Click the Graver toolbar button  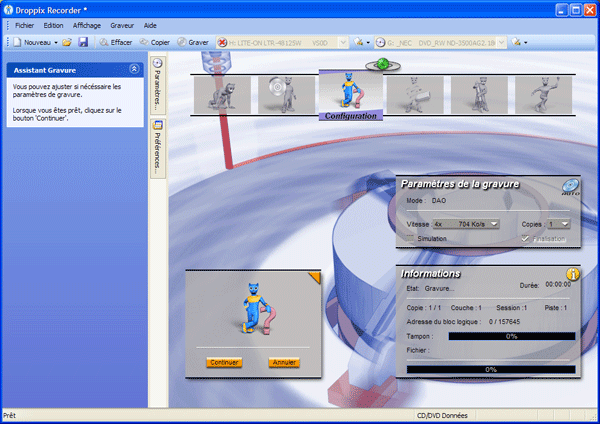point(193,42)
